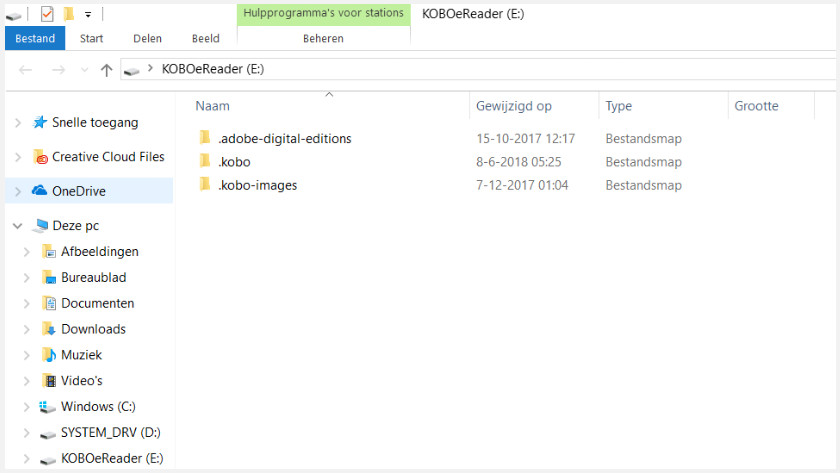Screen dimensions: 840x473
Task: Click the Muziek music folder icon
Action: tap(49, 355)
